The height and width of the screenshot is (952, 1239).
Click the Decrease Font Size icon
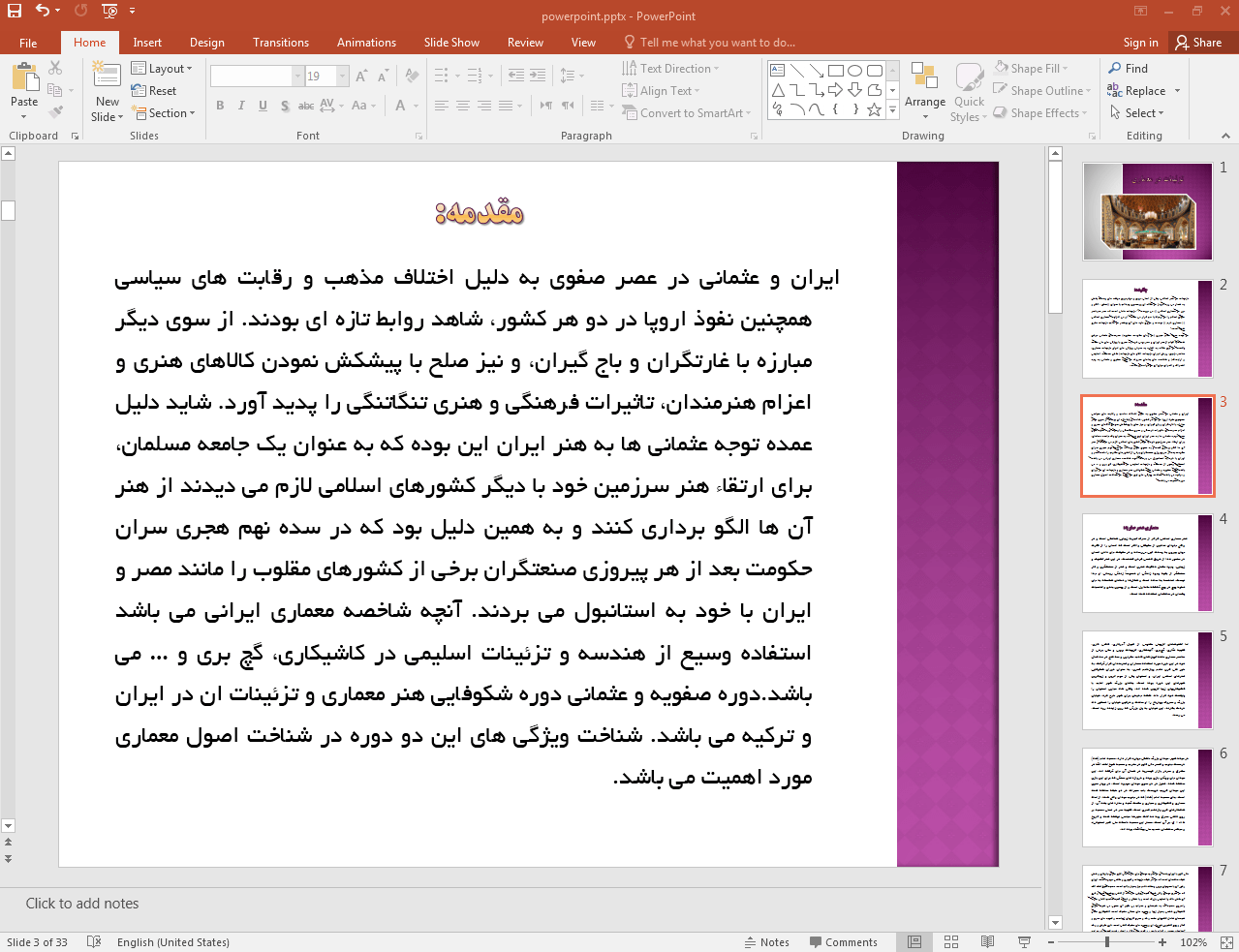pyautogui.click(x=384, y=76)
